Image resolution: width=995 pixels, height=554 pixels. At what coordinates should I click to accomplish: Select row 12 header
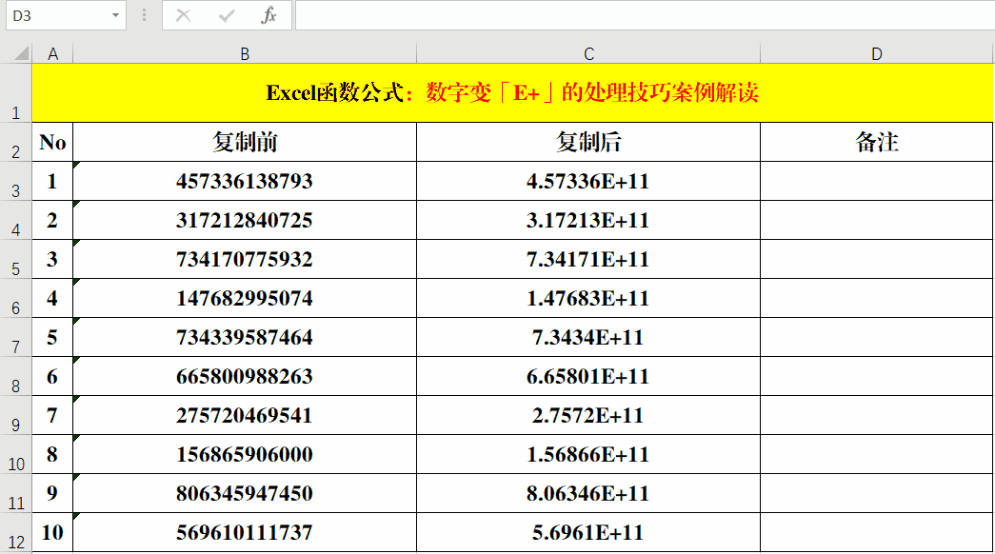(16, 532)
